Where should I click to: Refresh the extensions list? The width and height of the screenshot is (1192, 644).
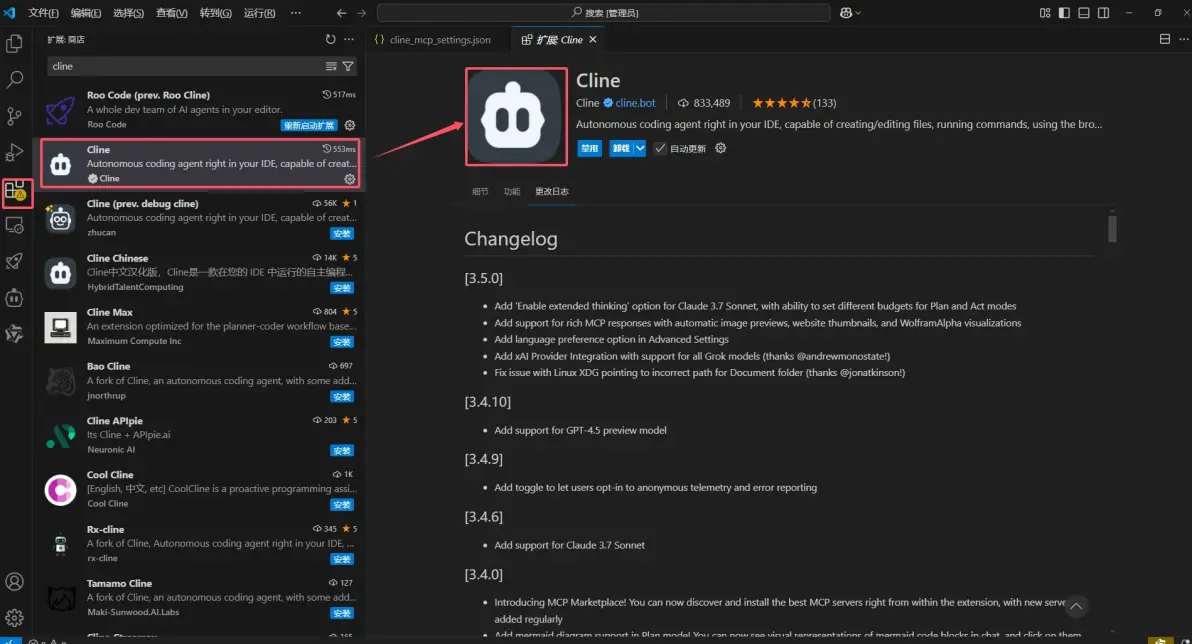click(331, 39)
